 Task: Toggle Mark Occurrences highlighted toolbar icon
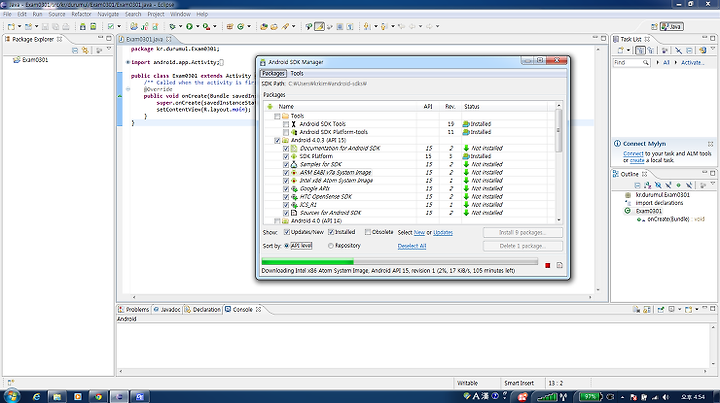pos(319,27)
